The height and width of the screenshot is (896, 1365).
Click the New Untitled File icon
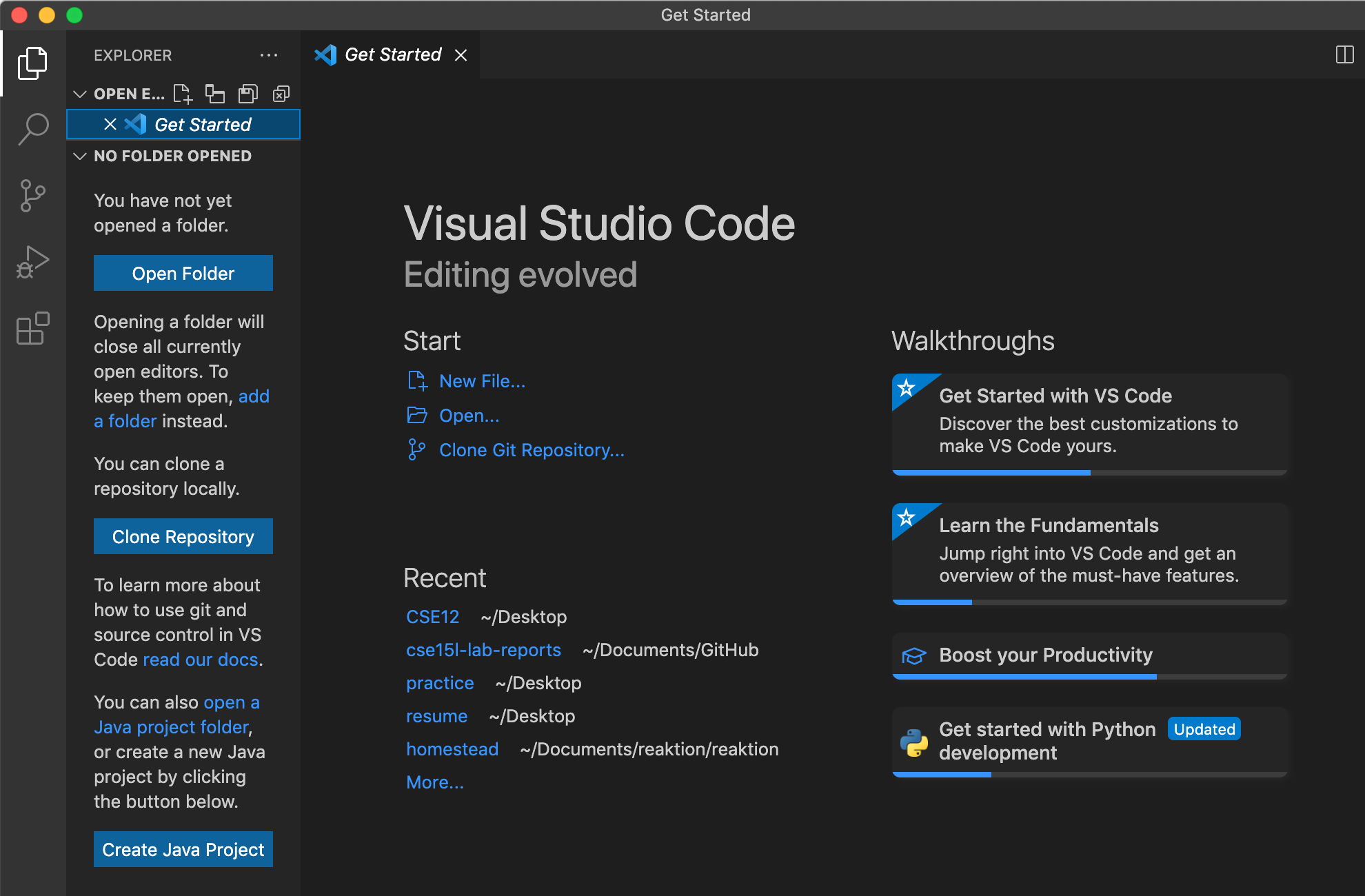182,94
